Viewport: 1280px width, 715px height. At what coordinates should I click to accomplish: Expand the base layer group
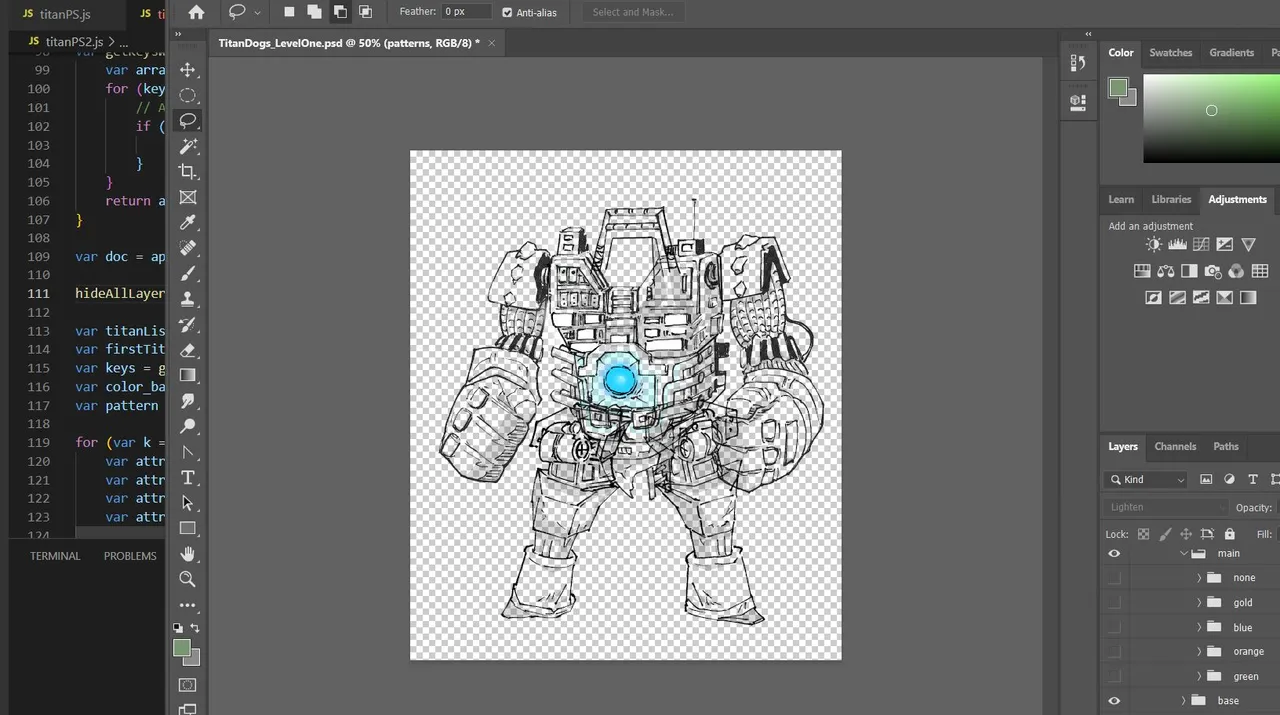pos(1184,701)
